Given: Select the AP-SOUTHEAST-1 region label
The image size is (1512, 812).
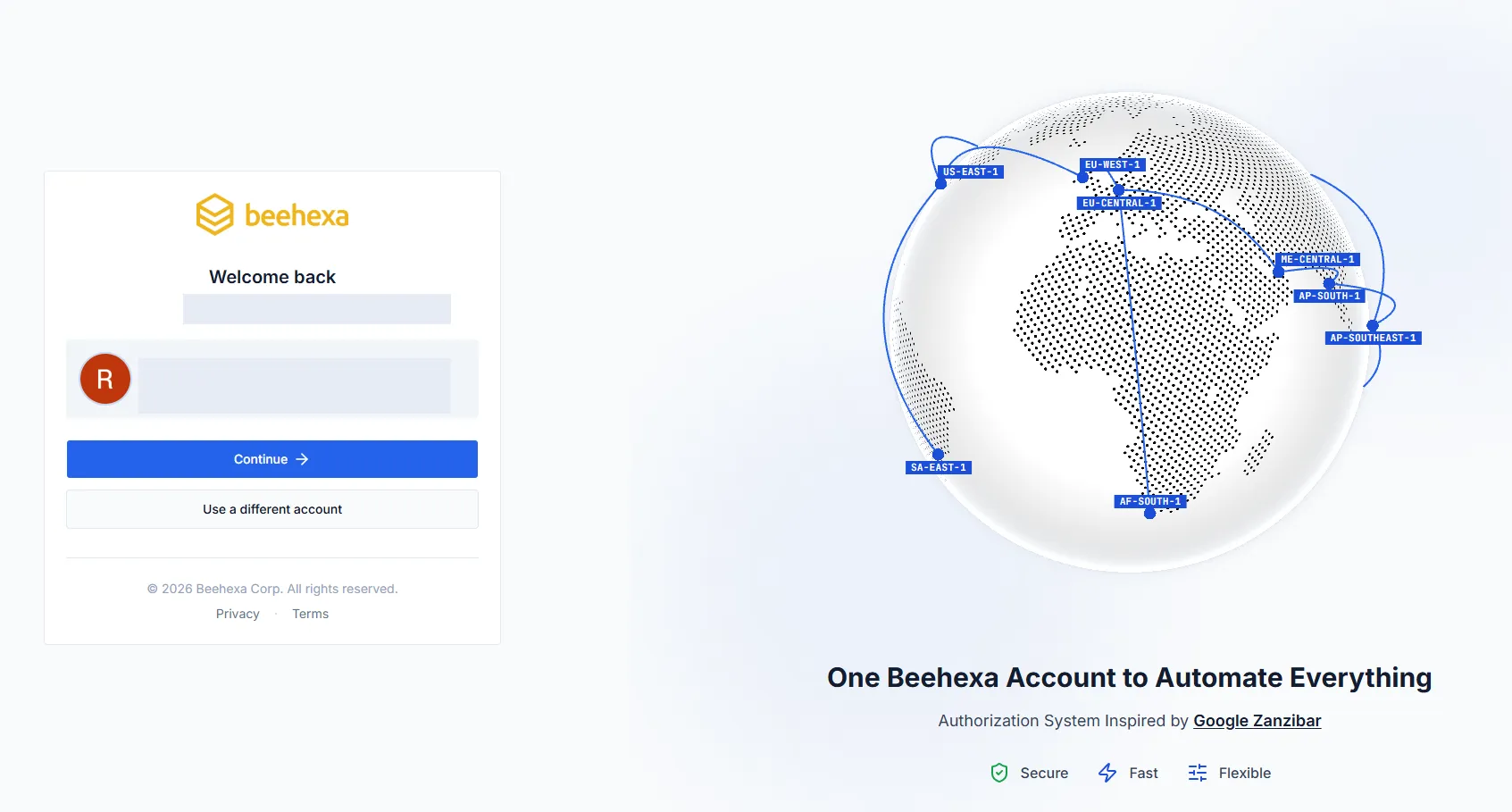Looking at the screenshot, I should pos(1373,338).
